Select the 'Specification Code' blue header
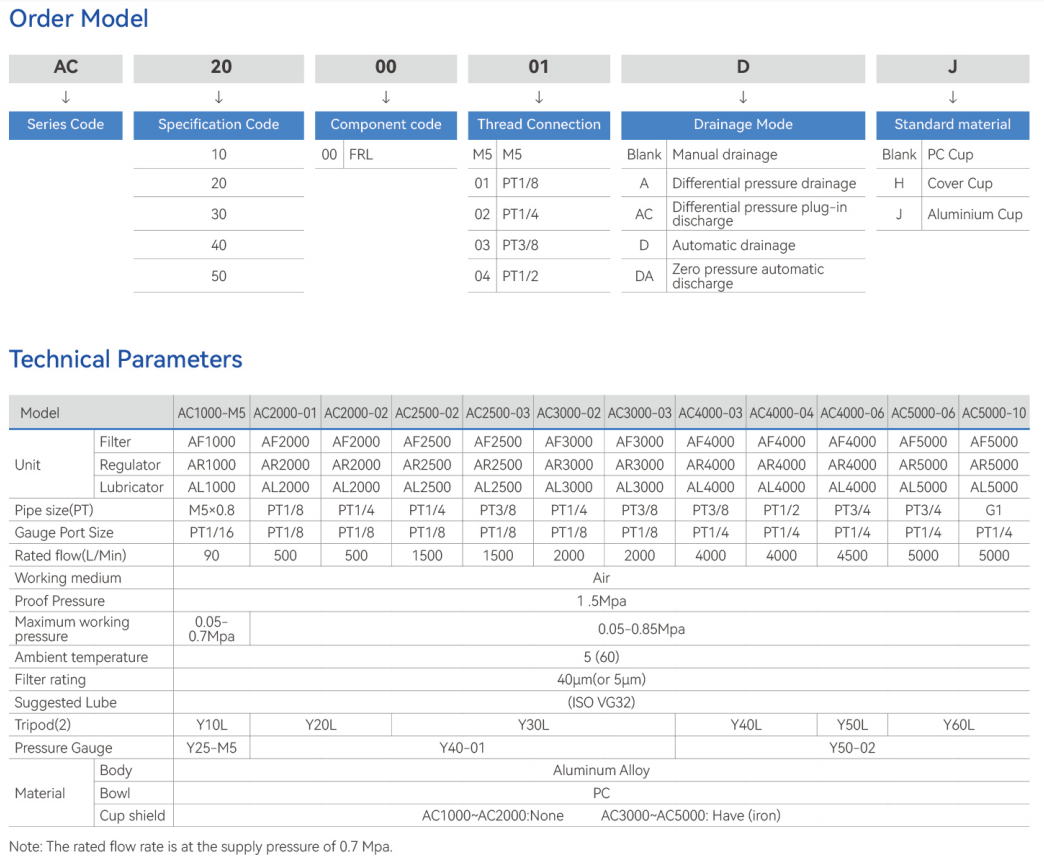1044x859 pixels. pos(218,125)
